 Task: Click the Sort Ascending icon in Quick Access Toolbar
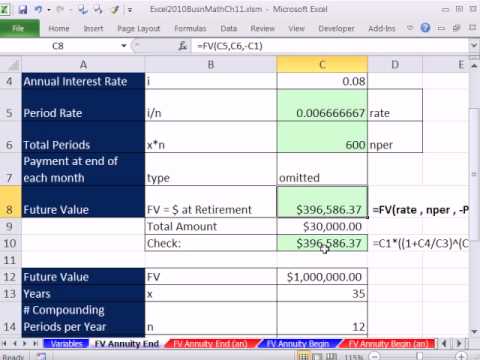pos(83,10)
